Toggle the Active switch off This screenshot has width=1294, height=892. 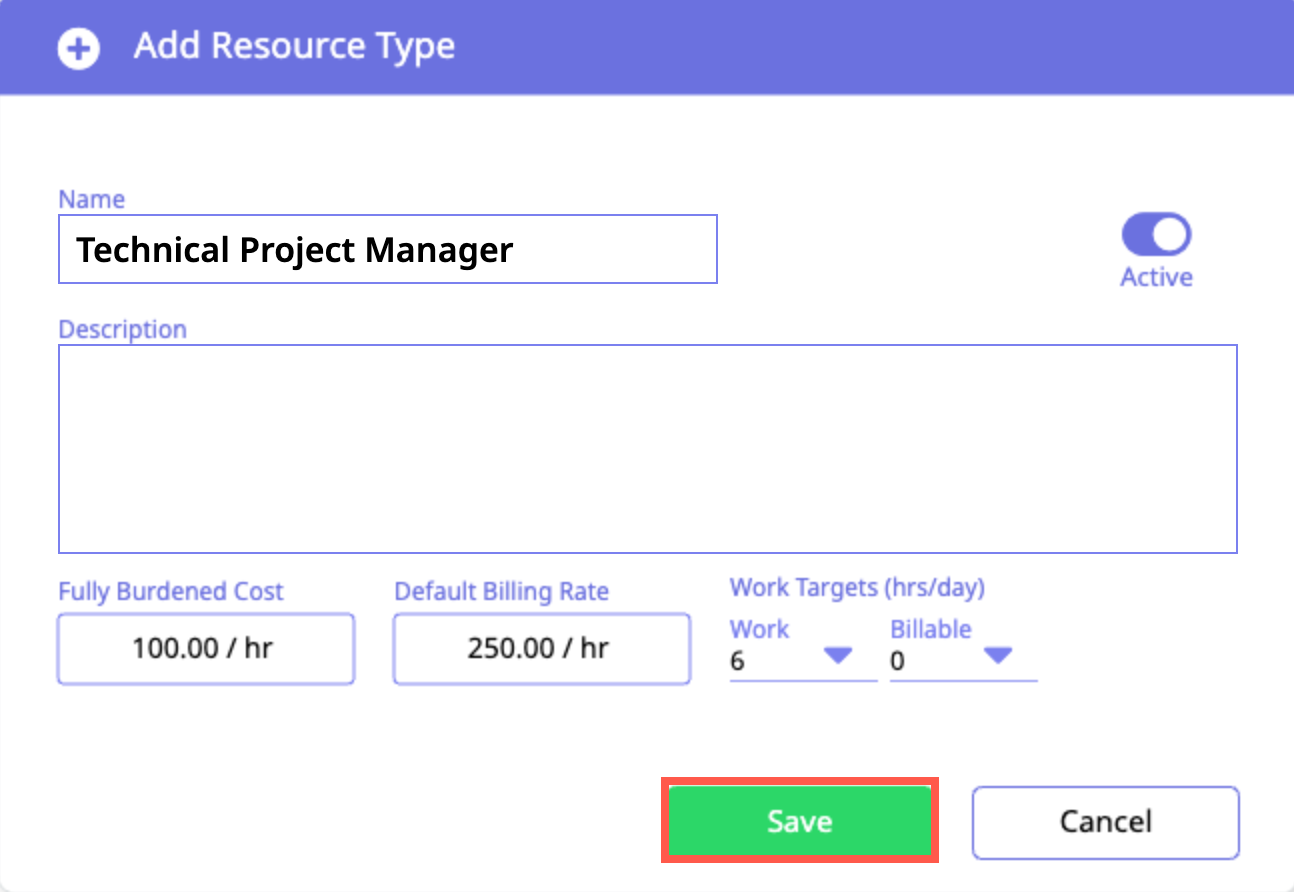click(1156, 236)
